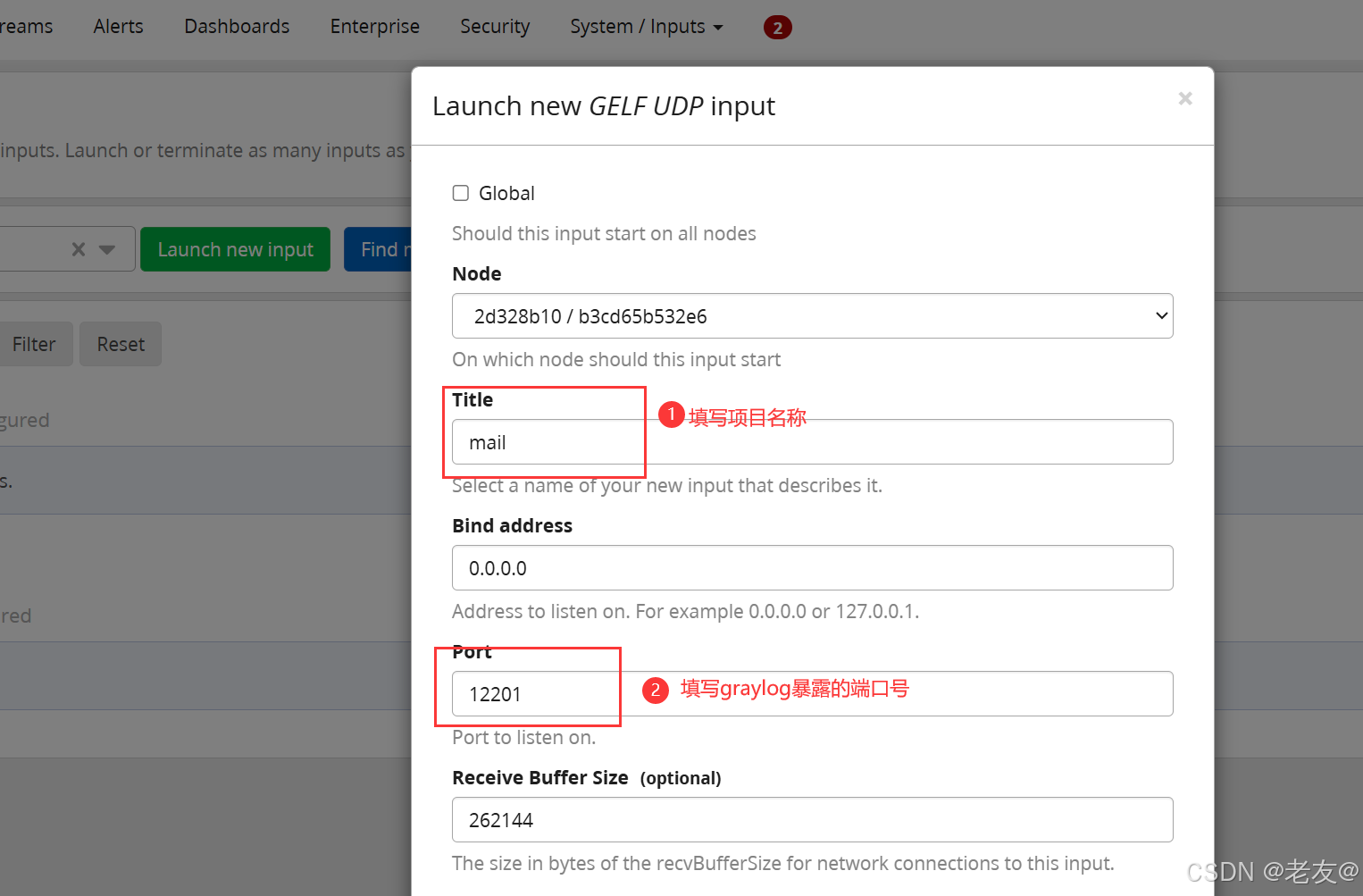The height and width of the screenshot is (896, 1363).
Task: Close the Launch new GELF UDP input dialog
Action: click(1185, 98)
